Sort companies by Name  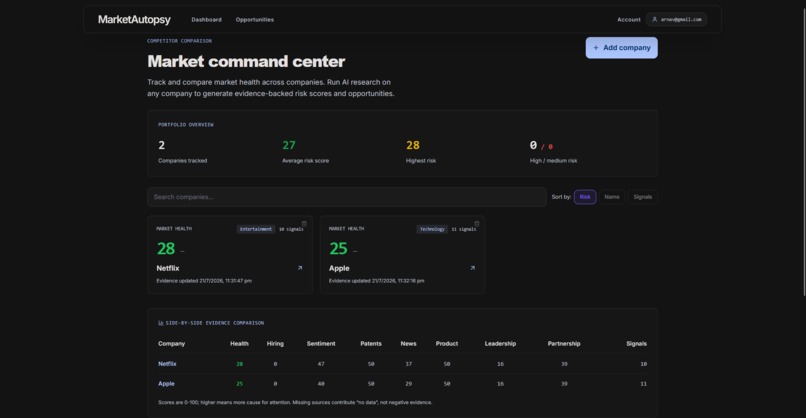(612, 197)
